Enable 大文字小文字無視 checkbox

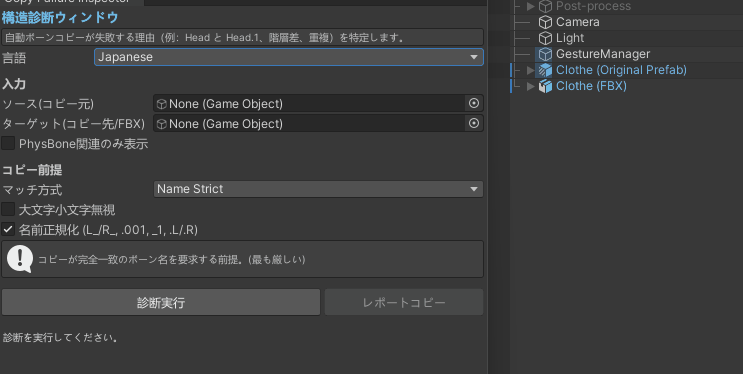pyautogui.click(x=8, y=209)
